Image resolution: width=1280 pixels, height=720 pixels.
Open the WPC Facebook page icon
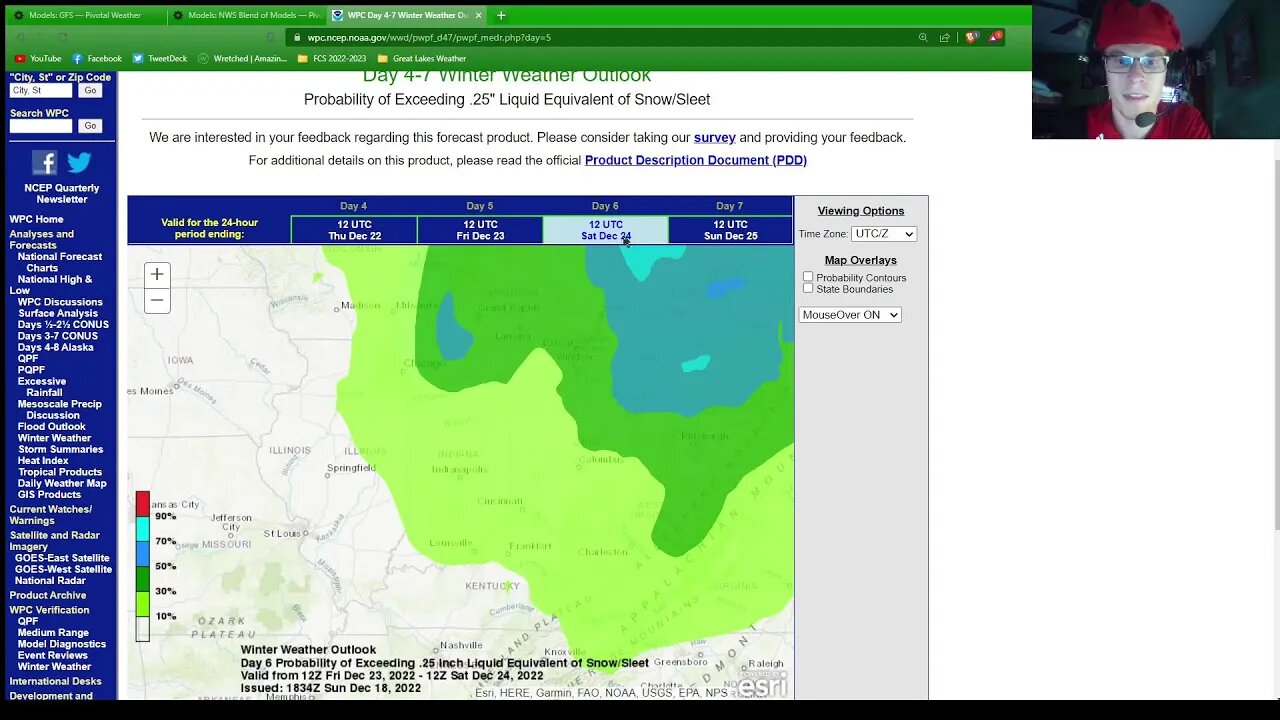coord(44,162)
